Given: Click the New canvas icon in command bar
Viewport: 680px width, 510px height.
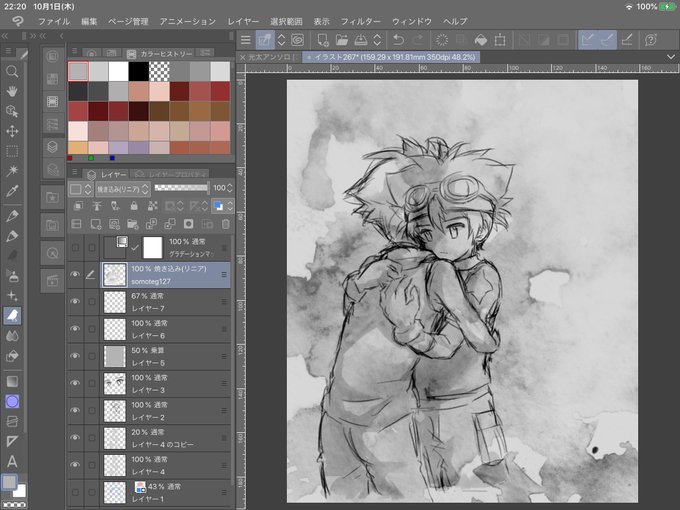Looking at the screenshot, I should point(323,40).
